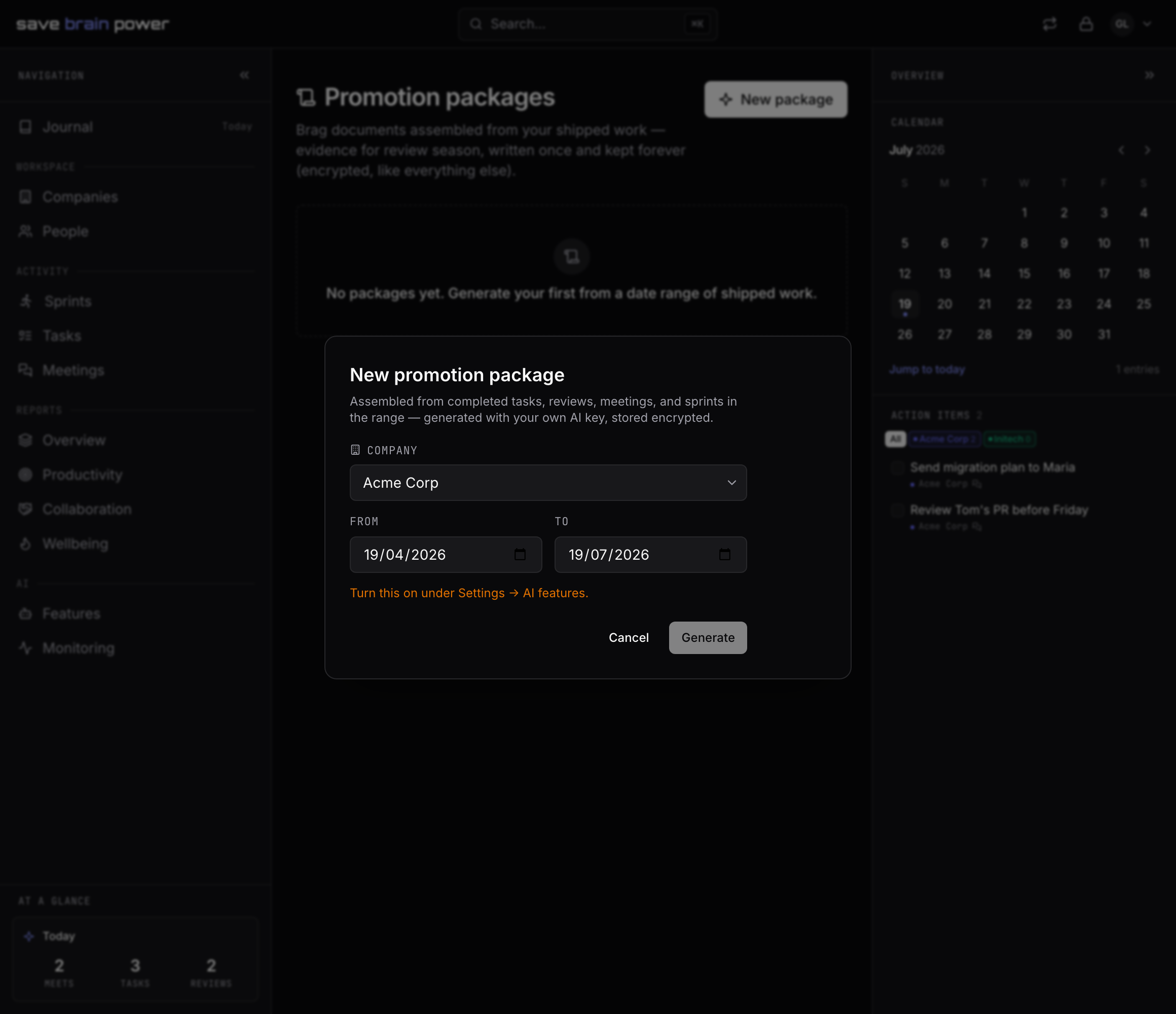
Task: Open the Productivity report
Action: (135, 475)
